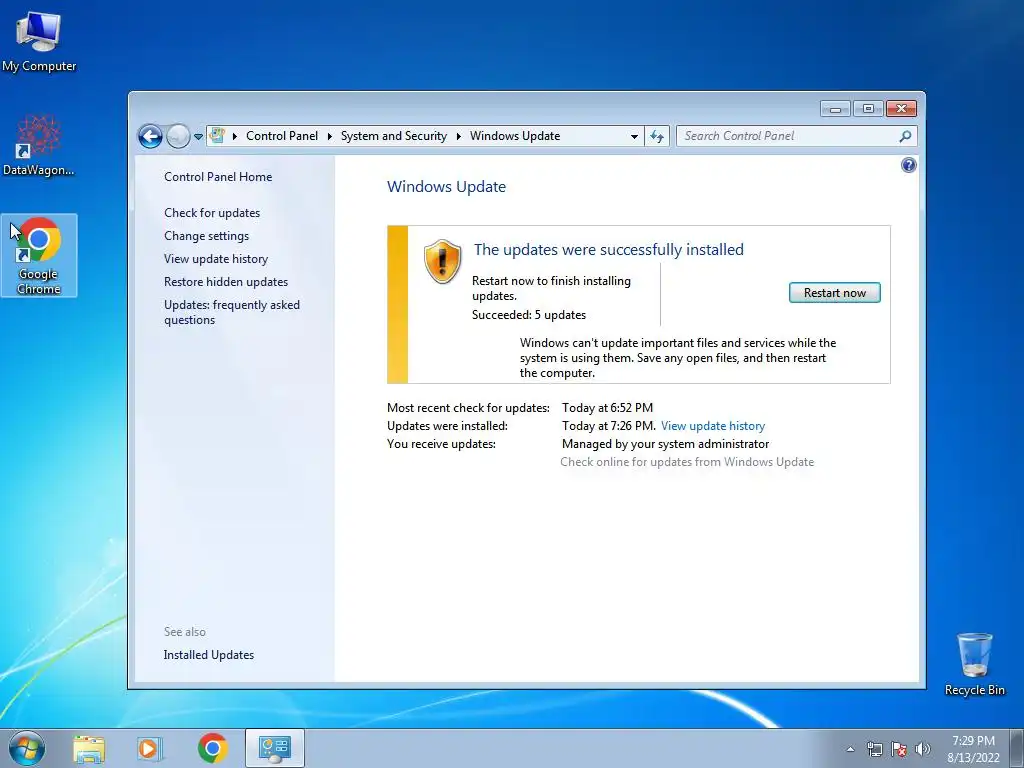The height and width of the screenshot is (768, 1024).
Task: Click the volume speaker tray icon
Action: (923, 749)
